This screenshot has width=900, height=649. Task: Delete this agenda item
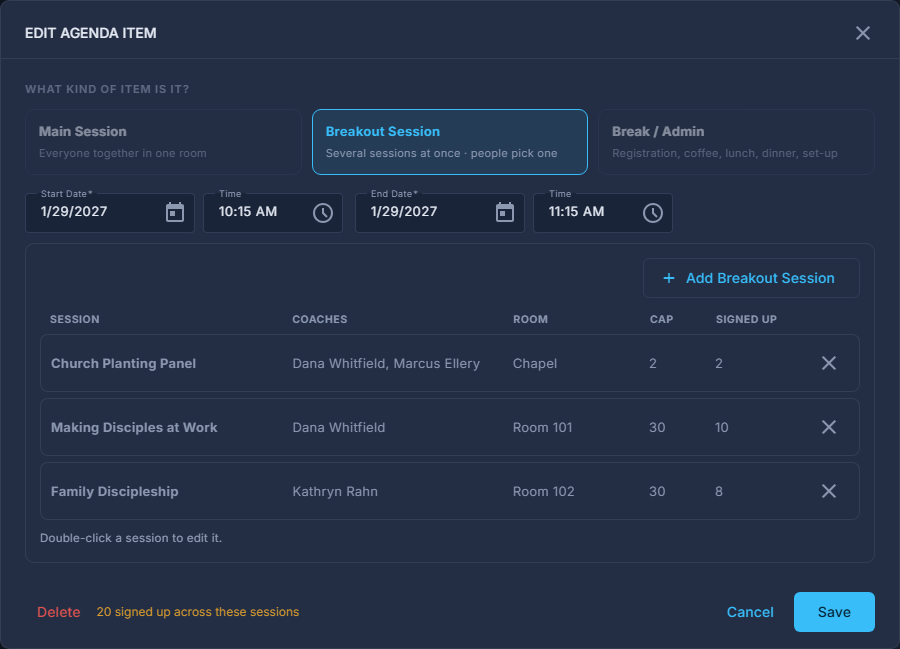[x=59, y=612]
